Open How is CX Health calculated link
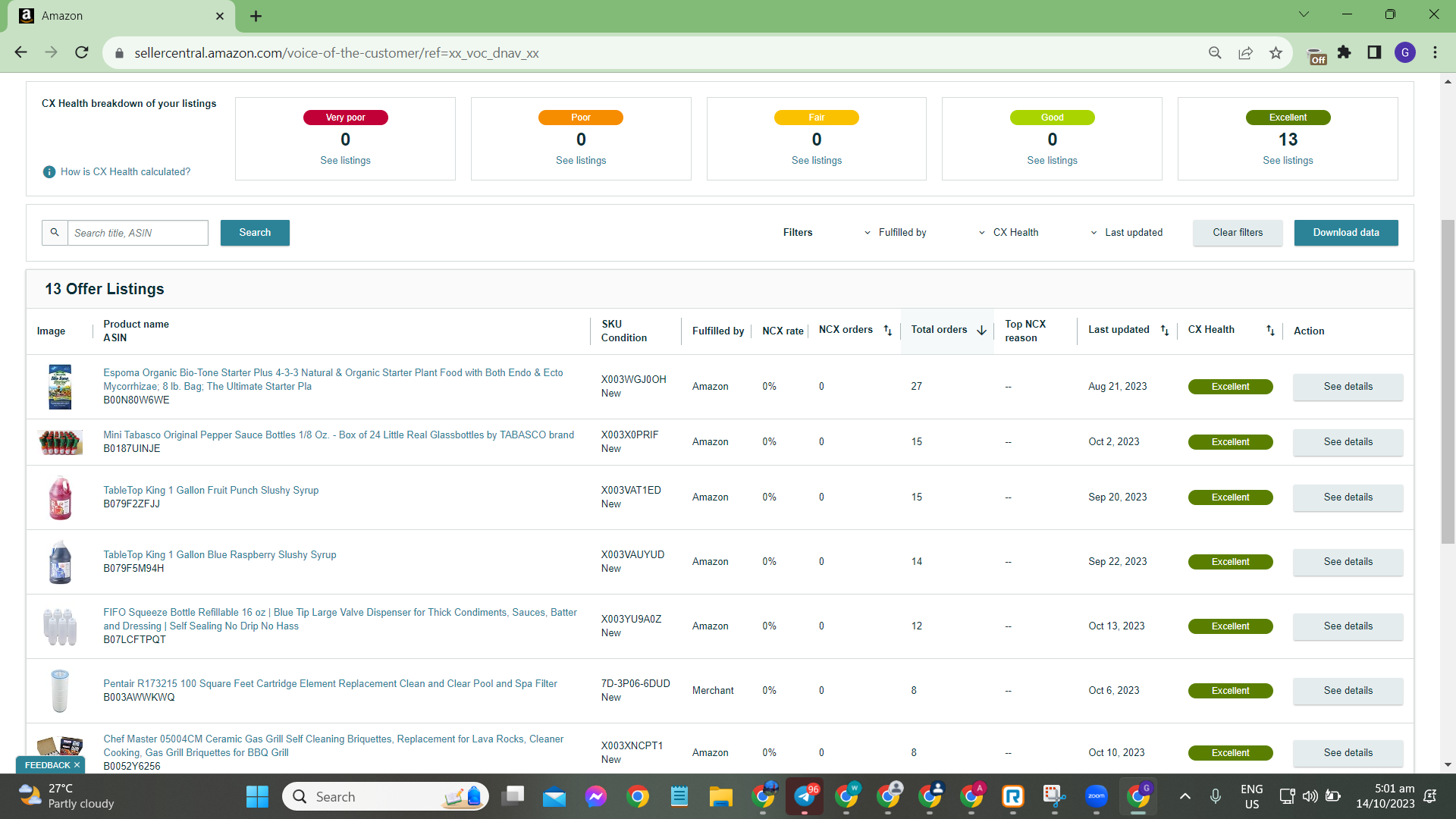Screen dimensions: 1456x819 (125, 172)
